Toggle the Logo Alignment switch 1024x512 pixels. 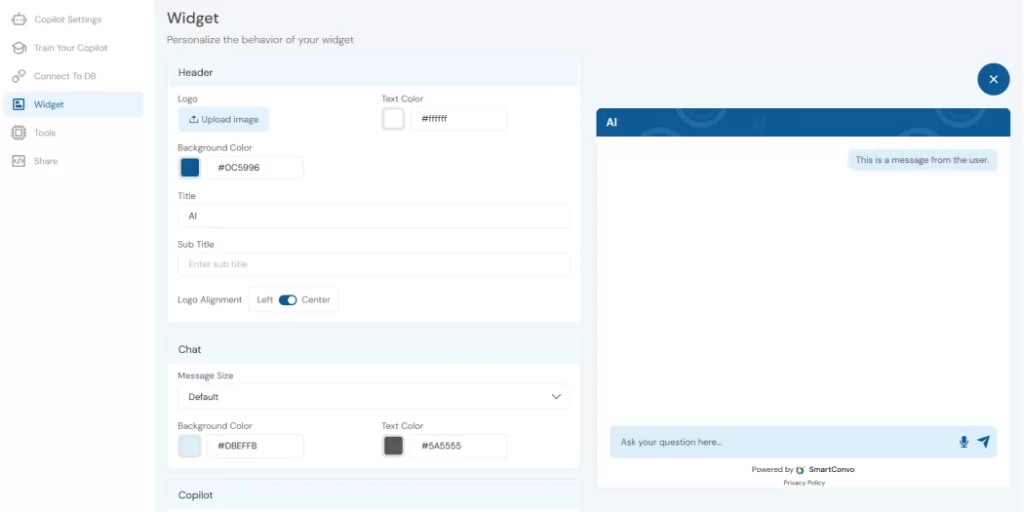288,300
